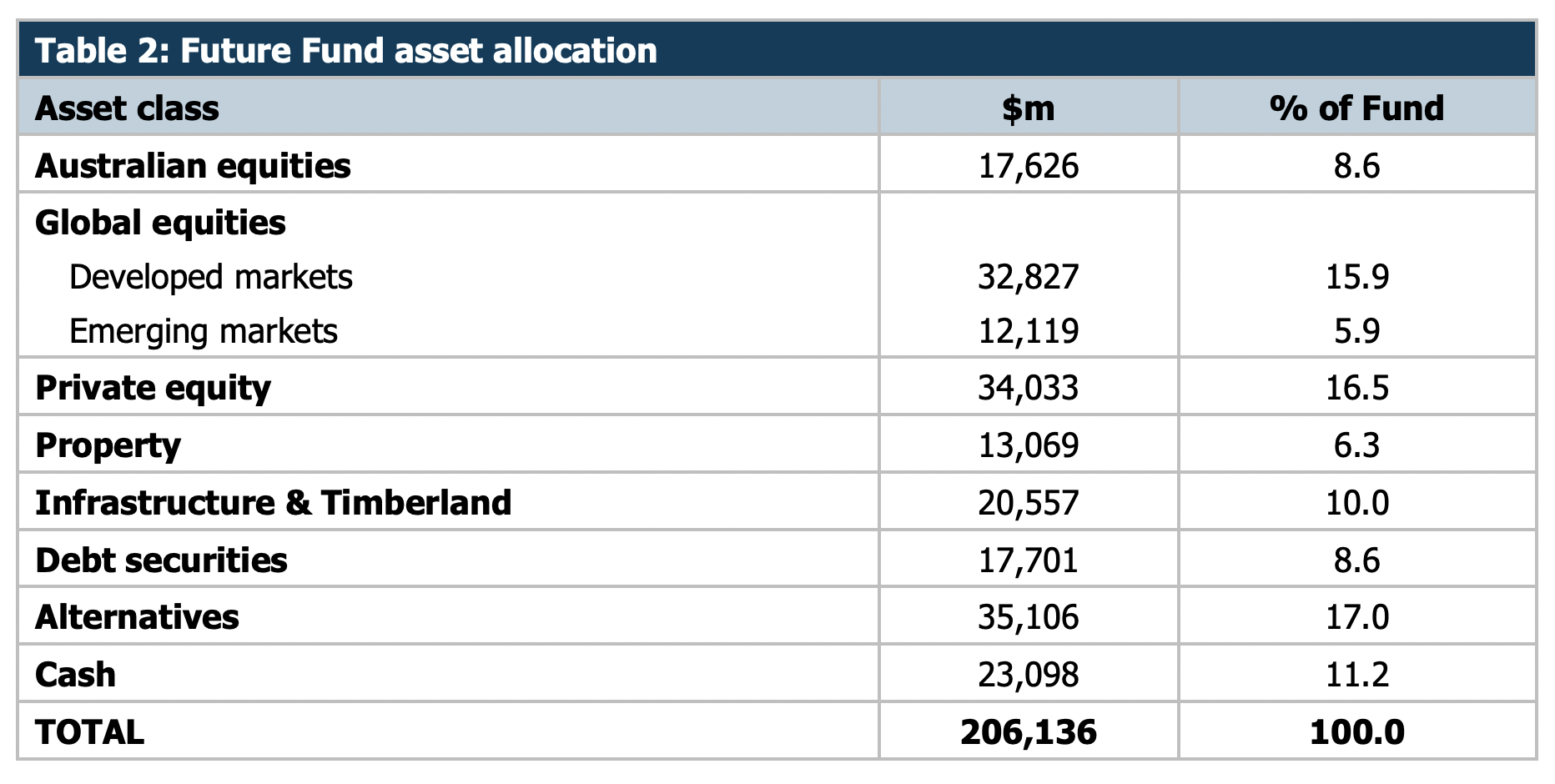Click the 32,827 Developed markets amount
The width and height of the screenshot is (1555, 784).
(x=1028, y=277)
